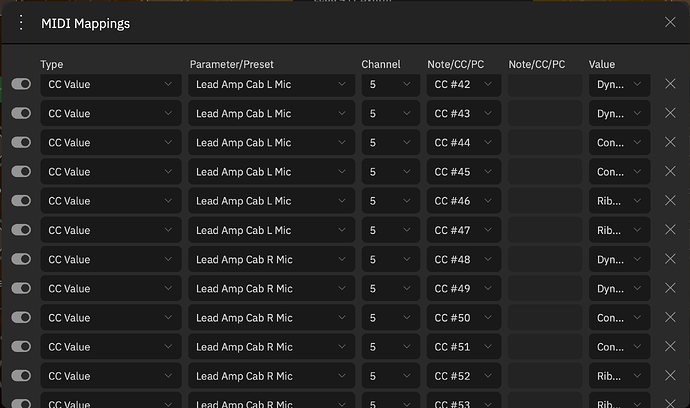Remove the CC #44 mapping
Screen dimensions: 690x408
coord(670,142)
